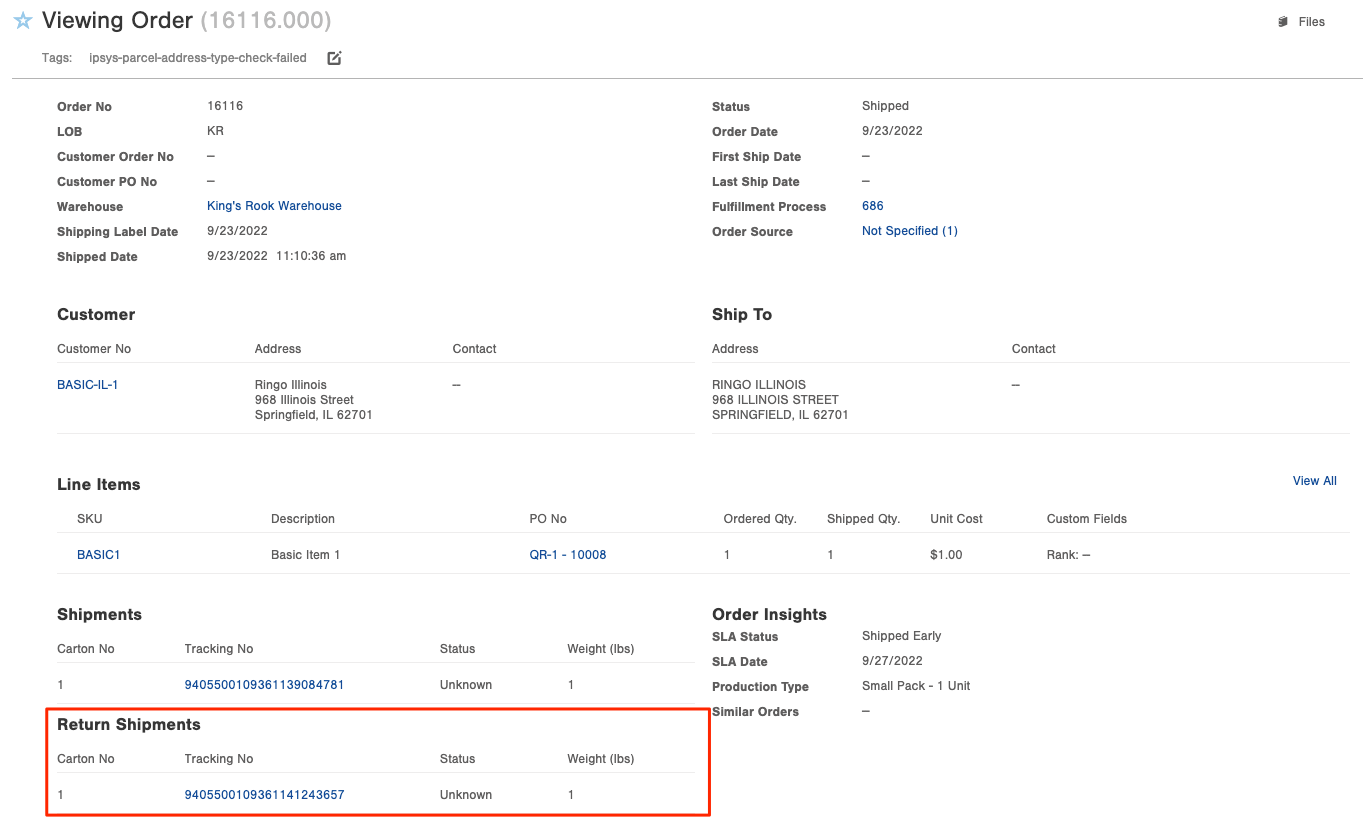Select the $1.00 unit cost

pos(946,555)
